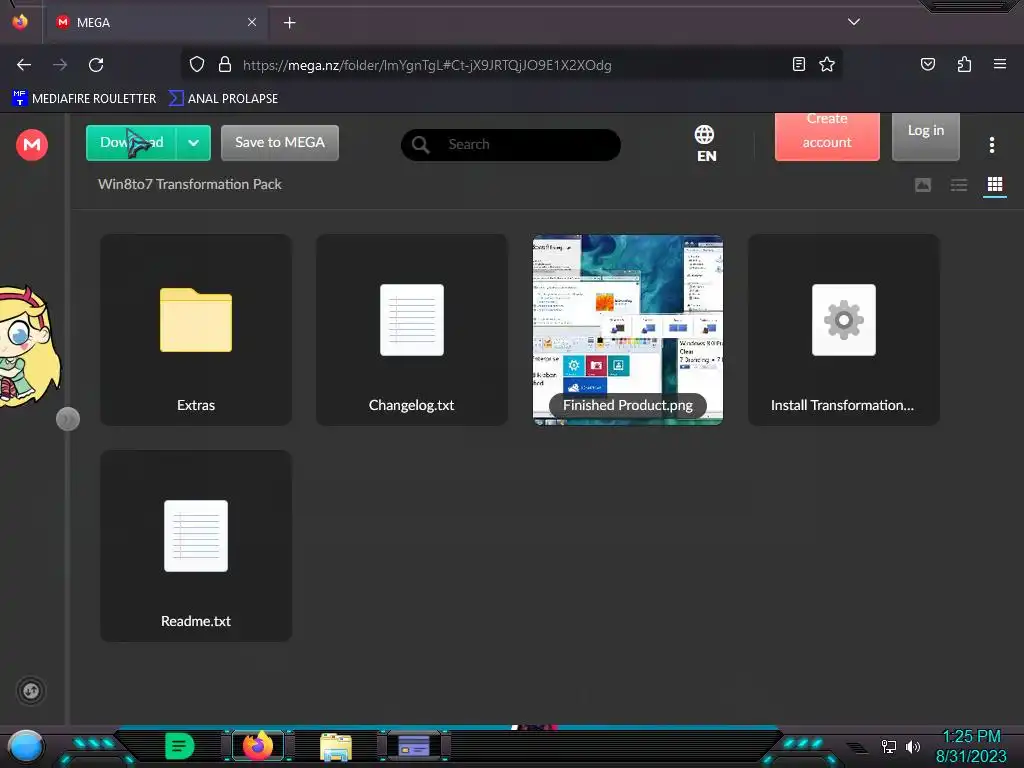Click the volume speaker tray icon
The height and width of the screenshot is (768, 1024).
912,746
